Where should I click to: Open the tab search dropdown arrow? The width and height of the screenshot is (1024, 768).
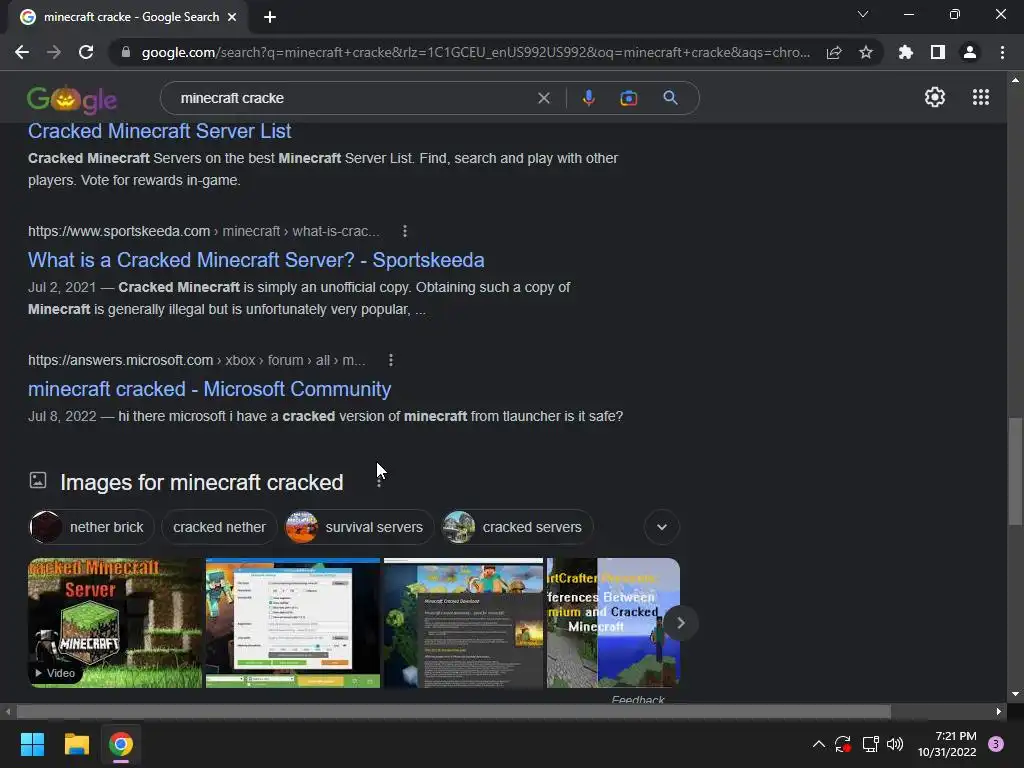point(863,14)
